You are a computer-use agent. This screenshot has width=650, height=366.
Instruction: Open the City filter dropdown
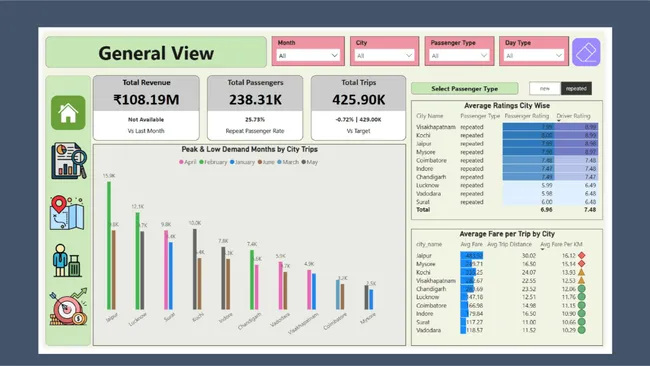point(384,56)
